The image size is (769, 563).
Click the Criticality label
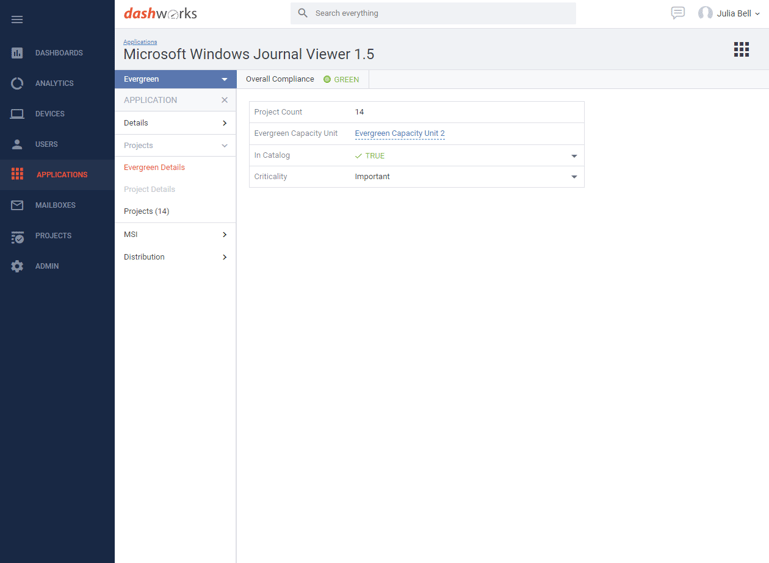pos(270,177)
